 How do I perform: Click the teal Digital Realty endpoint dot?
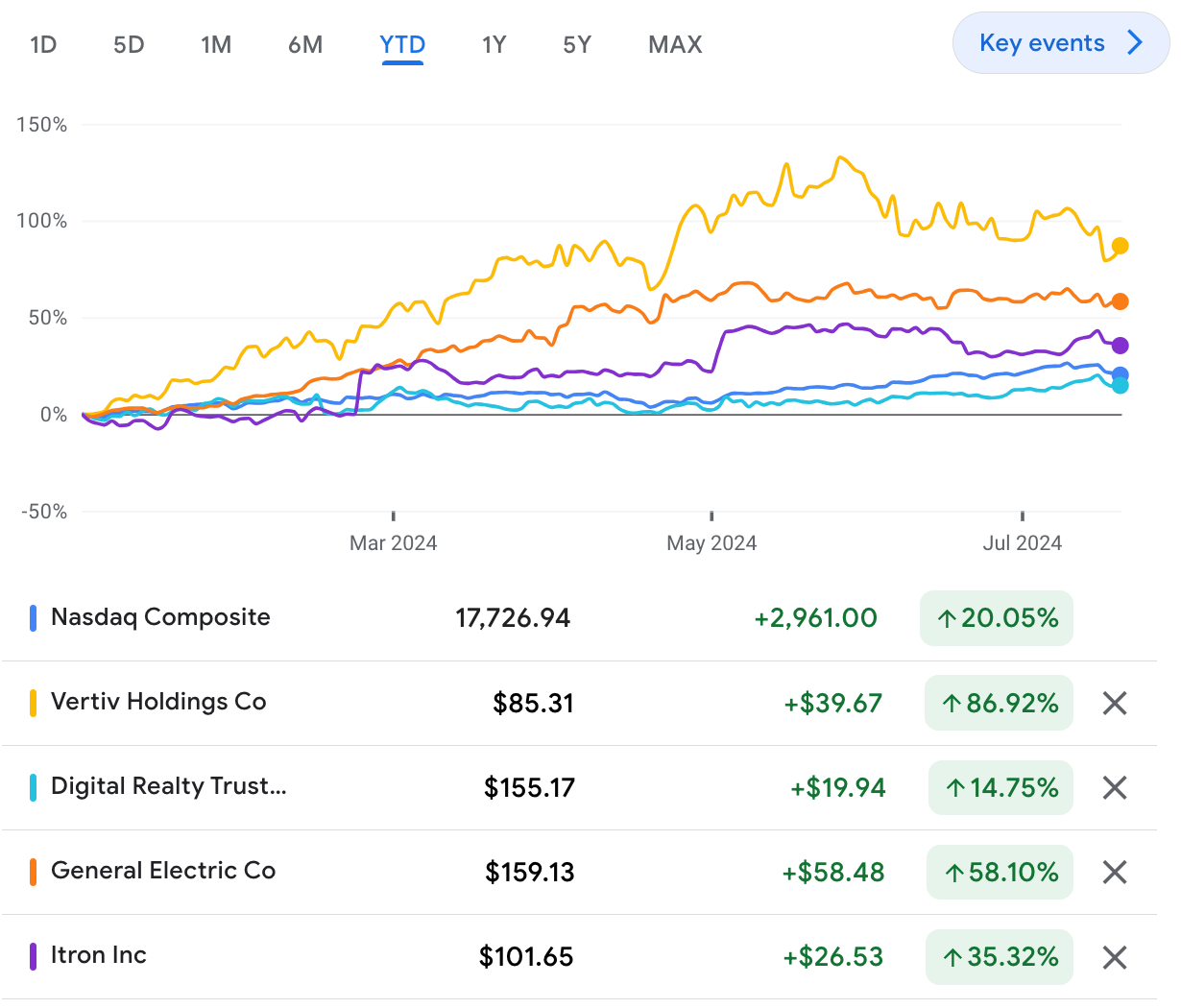coord(1120,386)
